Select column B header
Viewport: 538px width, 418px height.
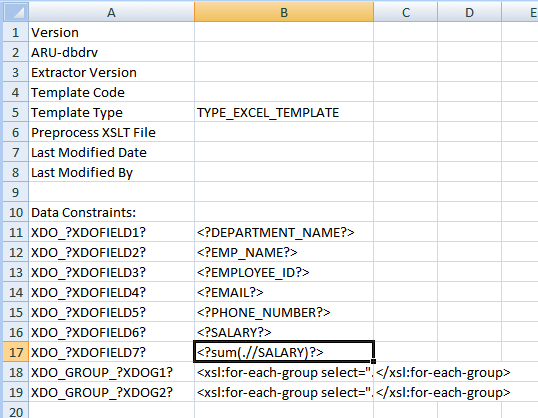[x=284, y=12]
